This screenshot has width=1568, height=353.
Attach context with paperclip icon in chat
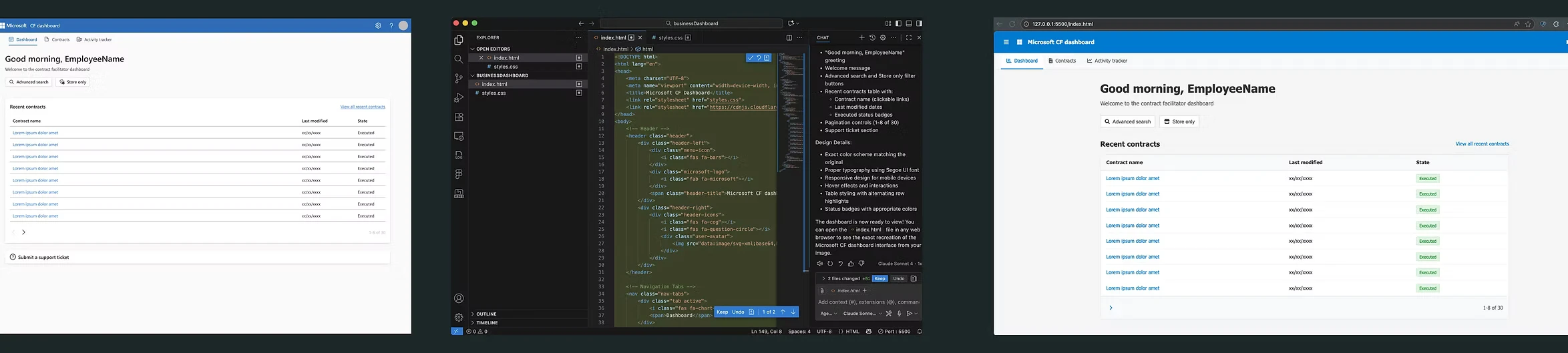click(x=822, y=290)
